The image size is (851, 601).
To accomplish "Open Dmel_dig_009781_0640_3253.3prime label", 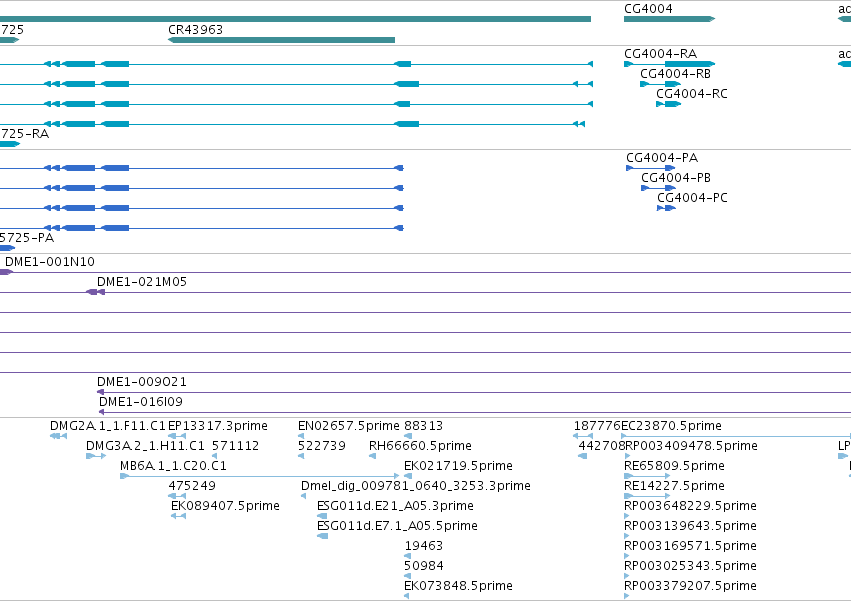I will pos(416,486).
